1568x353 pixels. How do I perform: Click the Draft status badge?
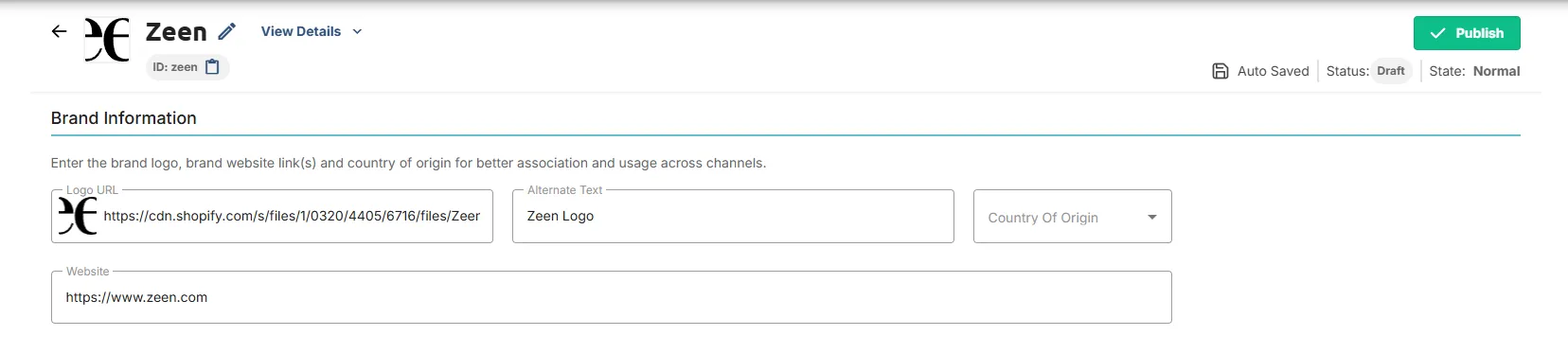coord(1391,71)
